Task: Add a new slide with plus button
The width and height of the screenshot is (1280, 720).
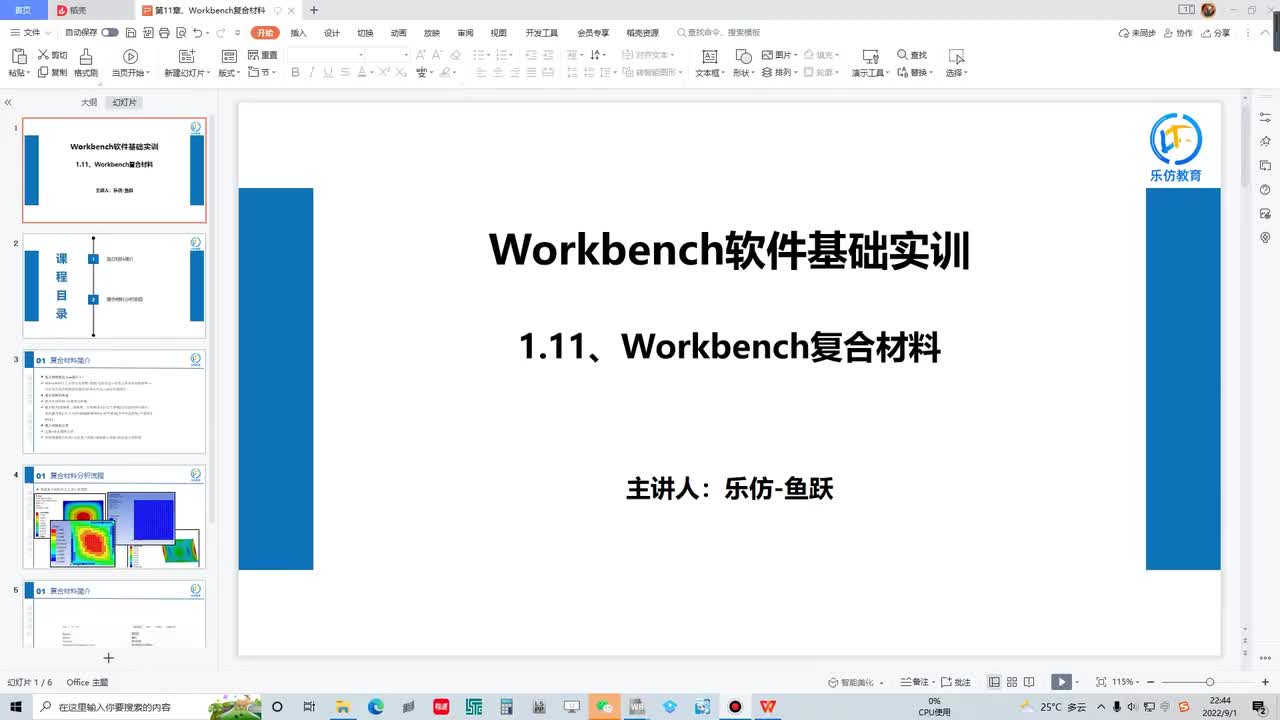Action: [x=109, y=657]
